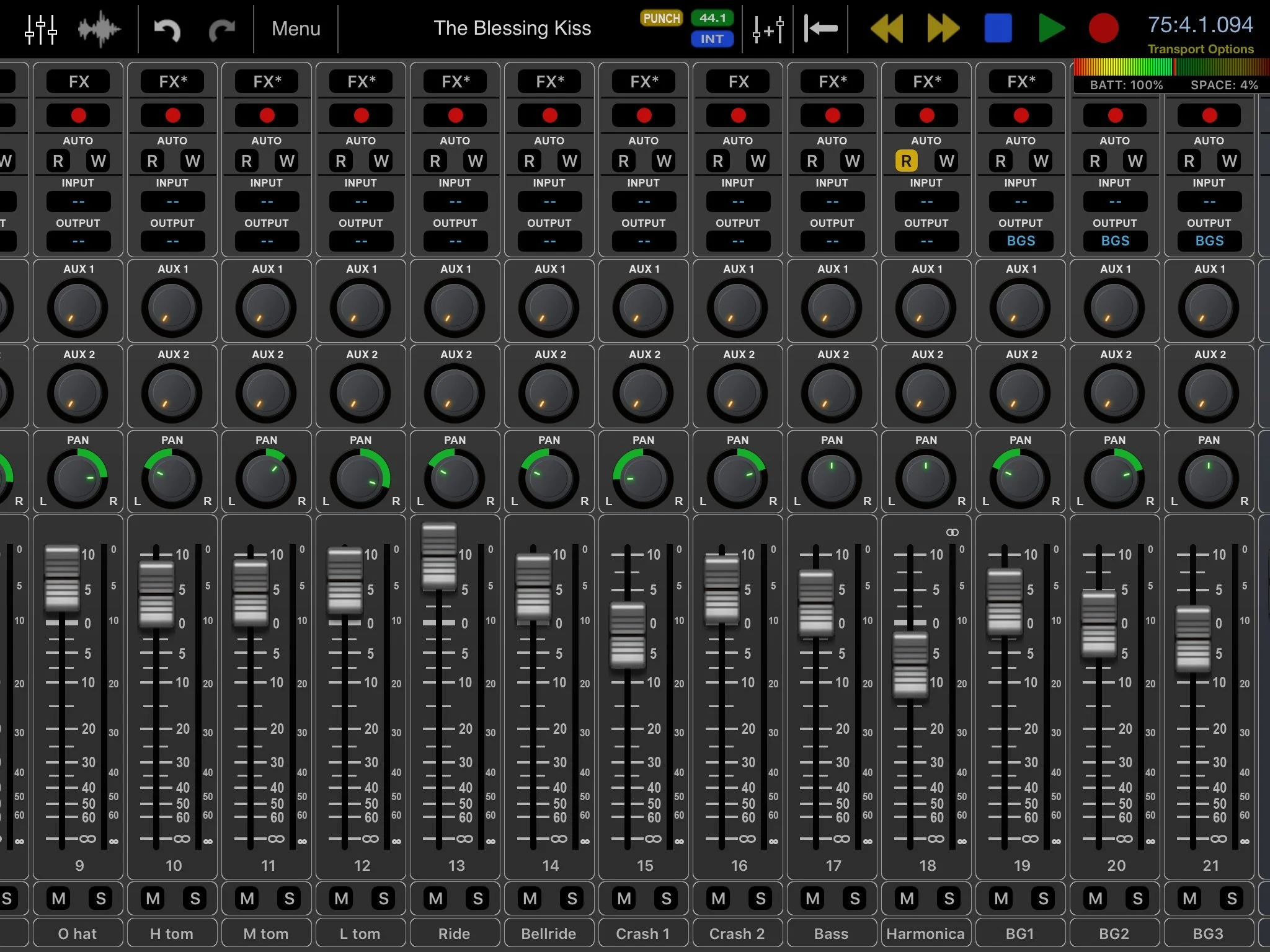Toggle the PUNCH mode indicator
The width and height of the screenshot is (1270, 952).
click(x=661, y=19)
